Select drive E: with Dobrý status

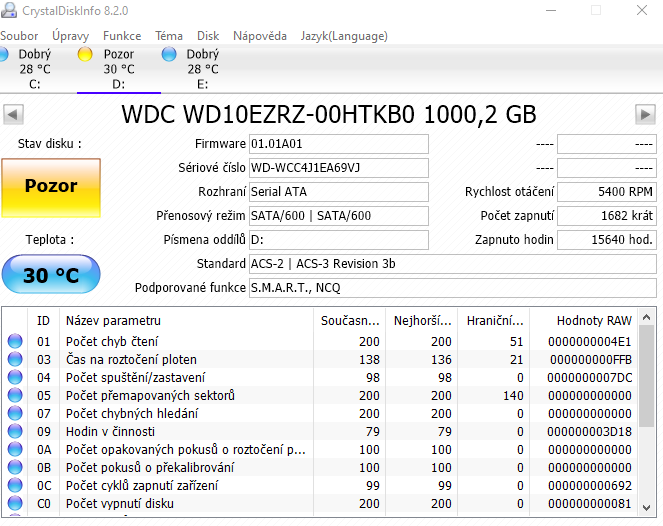click(x=203, y=69)
